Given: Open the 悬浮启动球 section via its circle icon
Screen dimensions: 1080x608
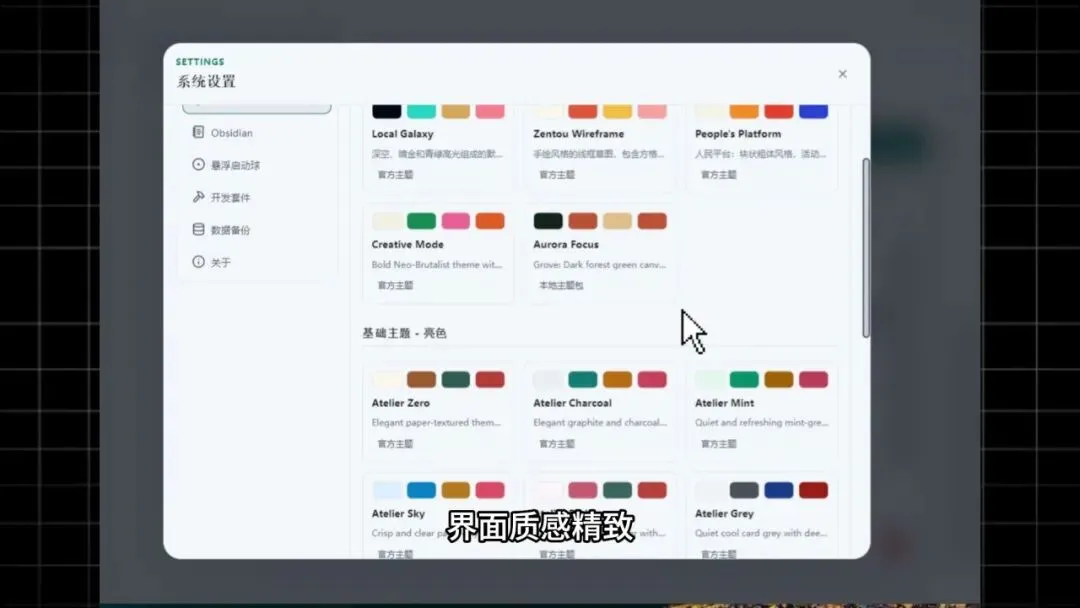Looking at the screenshot, I should pyautogui.click(x=198, y=165).
